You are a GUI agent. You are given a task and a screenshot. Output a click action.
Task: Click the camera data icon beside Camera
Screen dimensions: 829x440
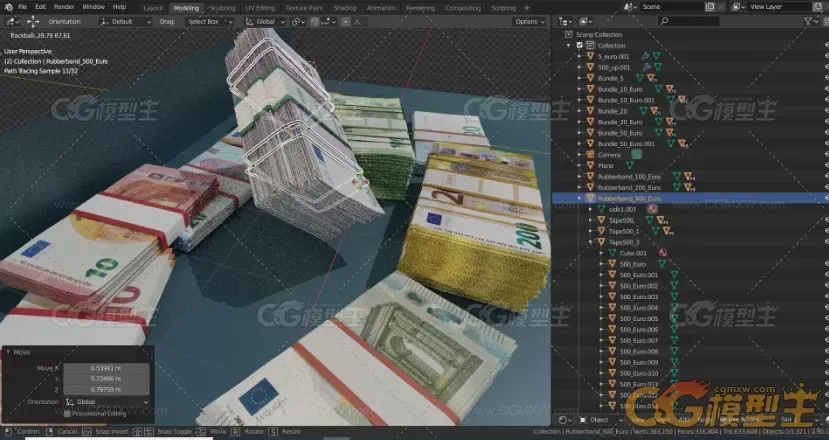tap(637, 154)
